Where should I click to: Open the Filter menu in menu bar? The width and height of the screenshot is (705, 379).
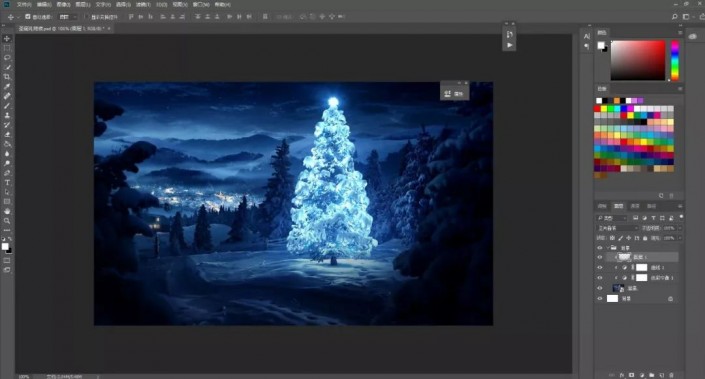click(143, 4)
